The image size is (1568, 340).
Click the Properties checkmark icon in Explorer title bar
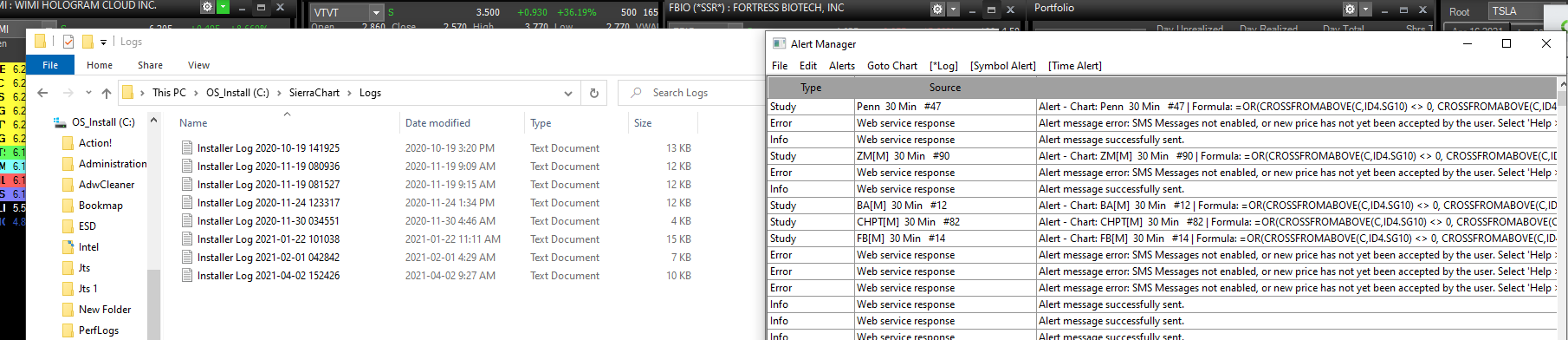pos(68,41)
